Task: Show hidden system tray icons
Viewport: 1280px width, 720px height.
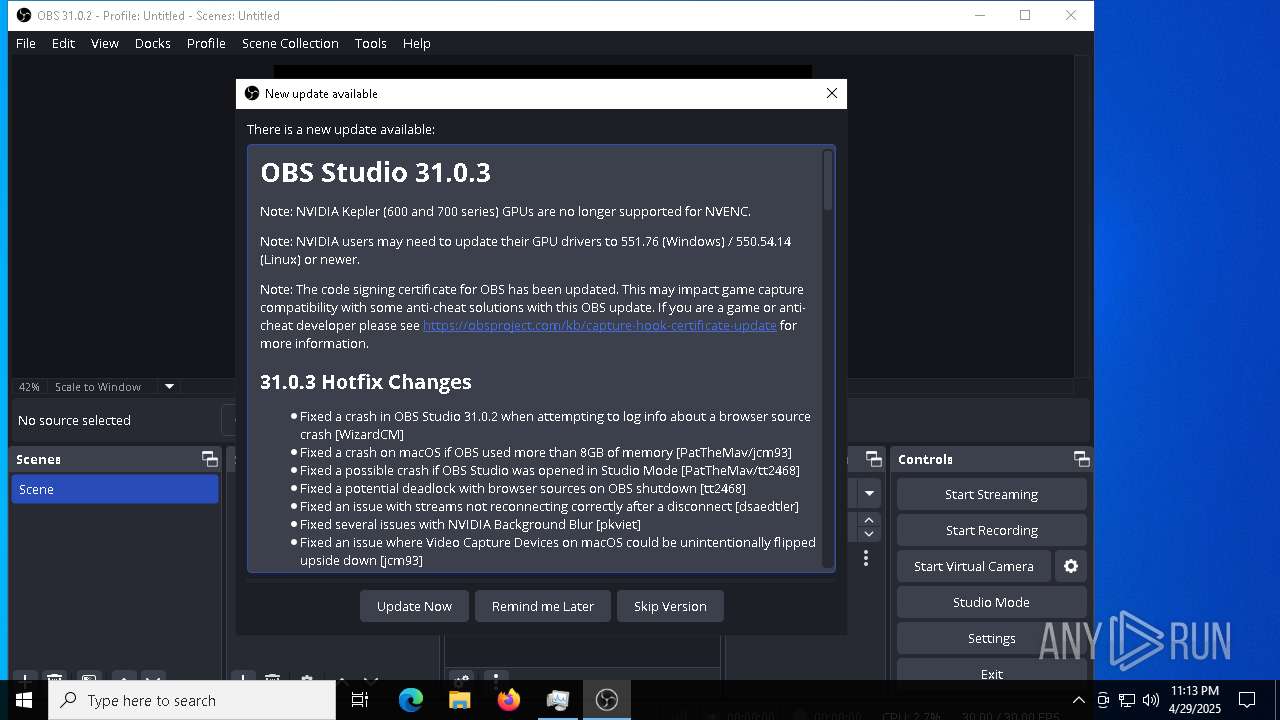Action: [x=1078, y=700]
